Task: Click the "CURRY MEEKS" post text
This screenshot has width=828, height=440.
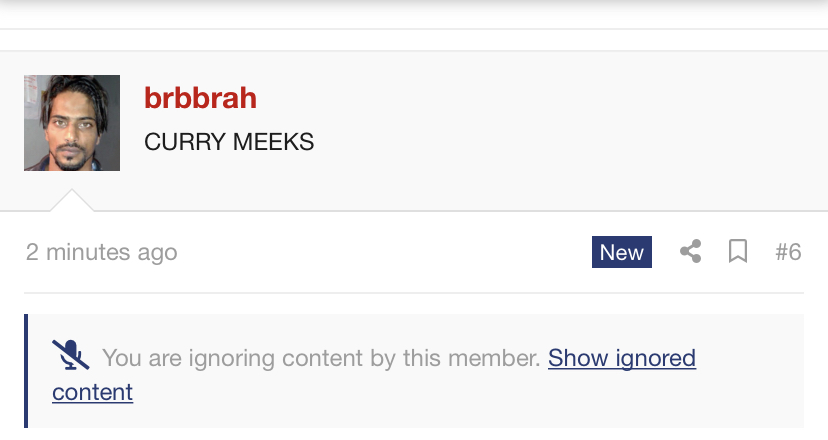Action: coord(229,142)
